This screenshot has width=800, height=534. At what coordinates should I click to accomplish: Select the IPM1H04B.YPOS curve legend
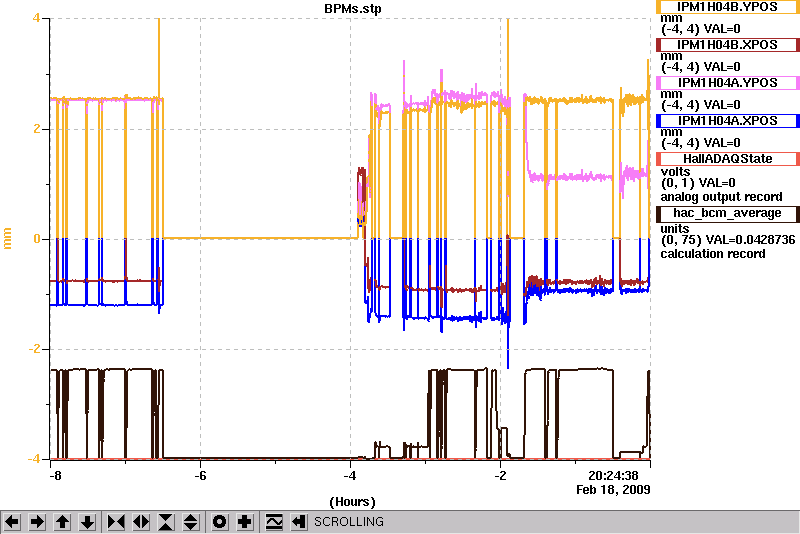pos(728,7)
